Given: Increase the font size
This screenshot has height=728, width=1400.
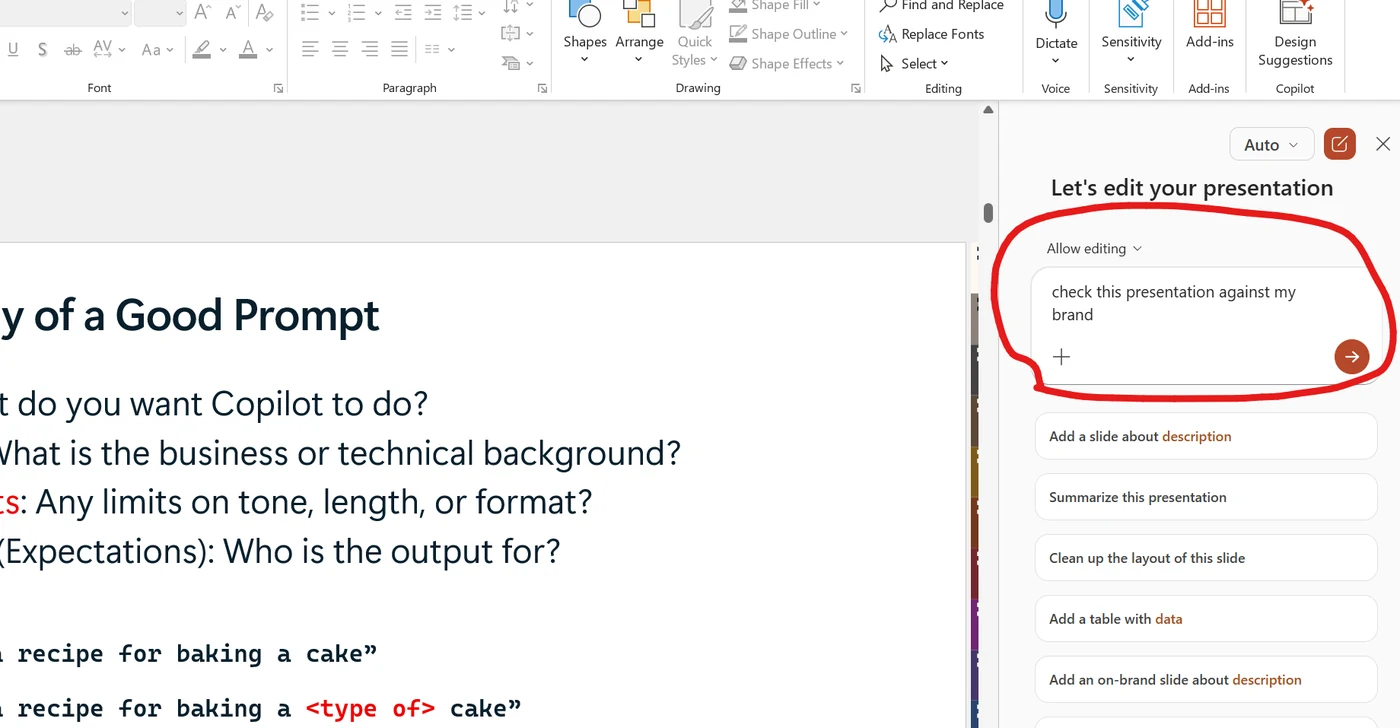Looking at the screenshot, I should pos(203,13).
